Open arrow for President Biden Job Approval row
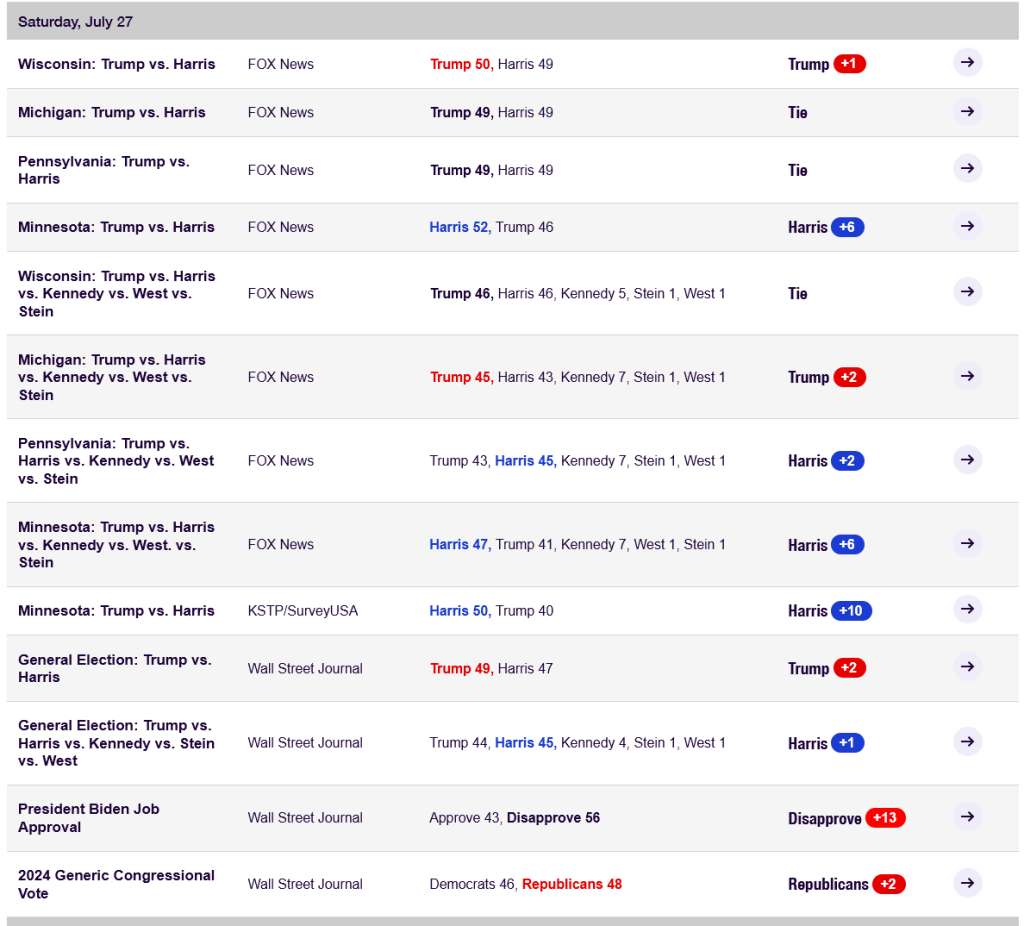The height and width of the screenshot is (926, 1024). pyautogui.click(x=967, y=817)
